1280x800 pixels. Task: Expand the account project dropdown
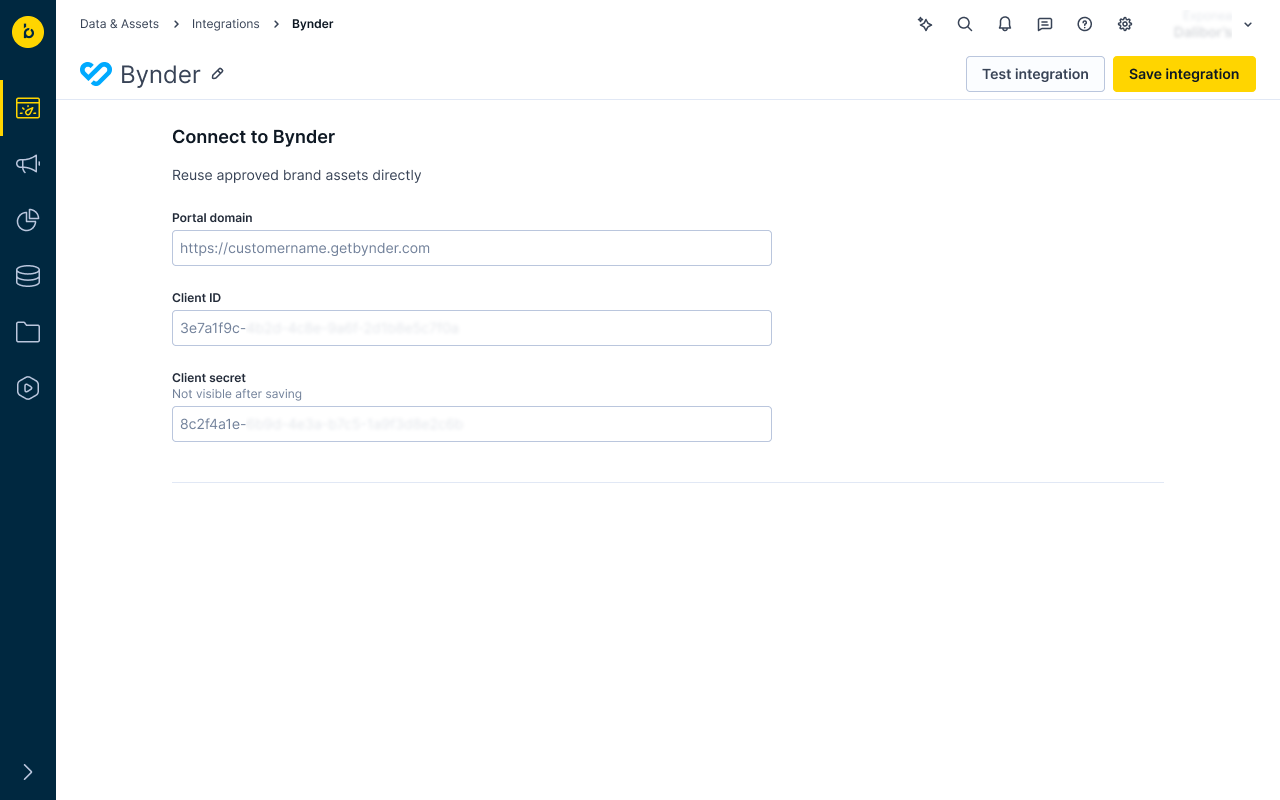coord(1248,24)
